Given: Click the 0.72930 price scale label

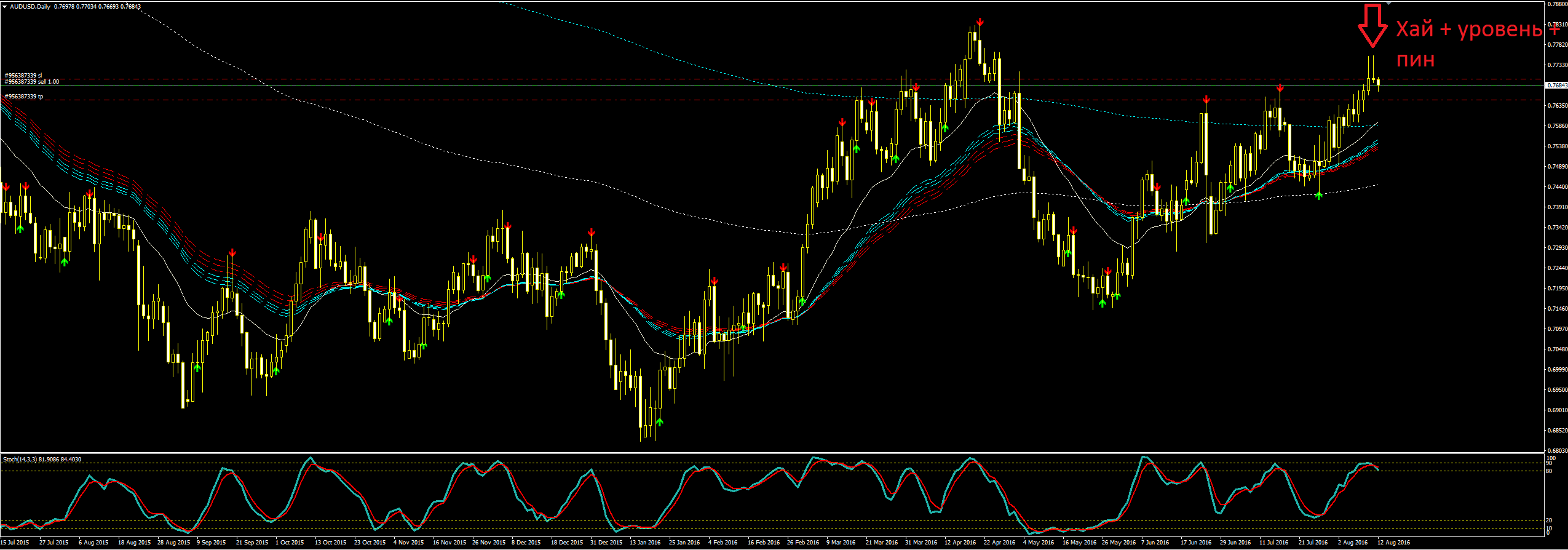Looking at the screenshot, I should (x=1556, y=247).
